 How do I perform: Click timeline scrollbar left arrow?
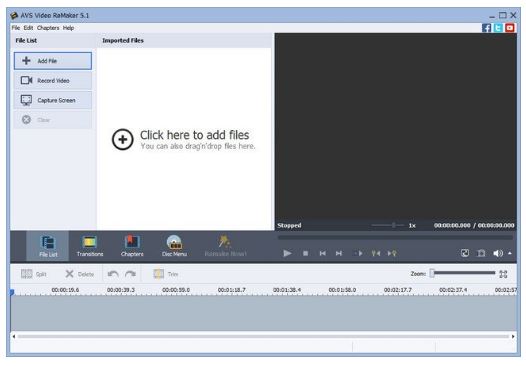pos(14,336)
